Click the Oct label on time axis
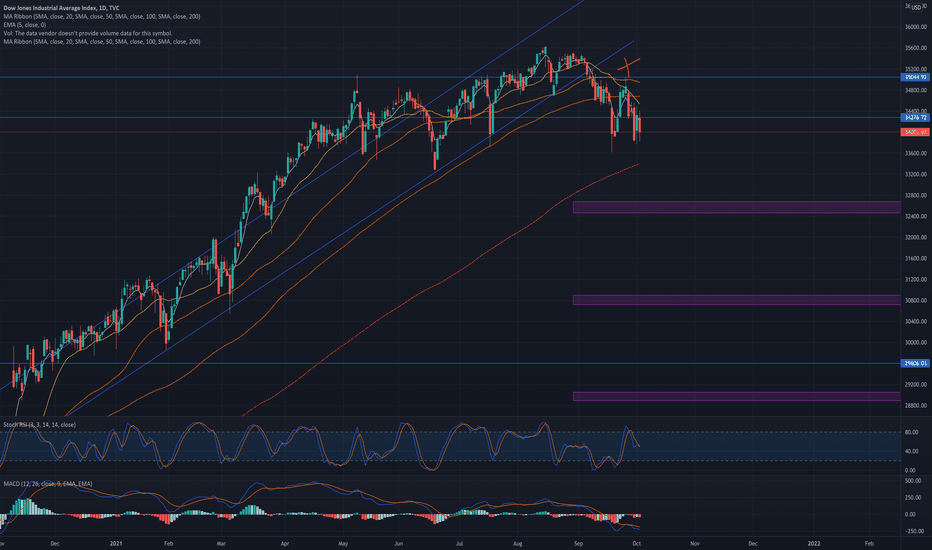The width and height of the screenshot is (932, 550). coord(637,543)
